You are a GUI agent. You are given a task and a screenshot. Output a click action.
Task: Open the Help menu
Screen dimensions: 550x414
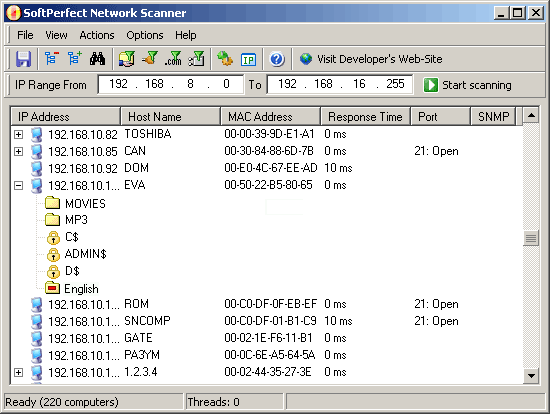coord(186,35)
